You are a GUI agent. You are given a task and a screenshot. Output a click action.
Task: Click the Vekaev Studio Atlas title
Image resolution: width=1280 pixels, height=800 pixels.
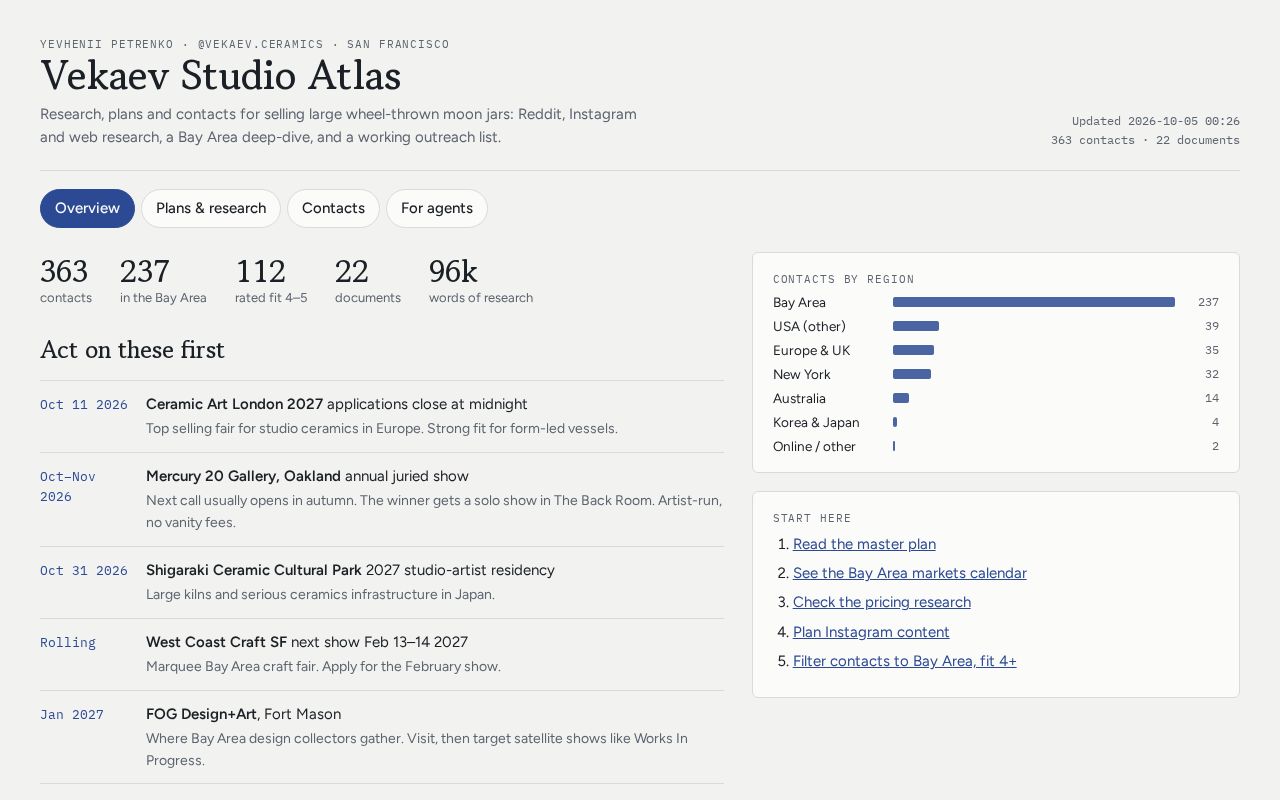click(x=221, y=76)
